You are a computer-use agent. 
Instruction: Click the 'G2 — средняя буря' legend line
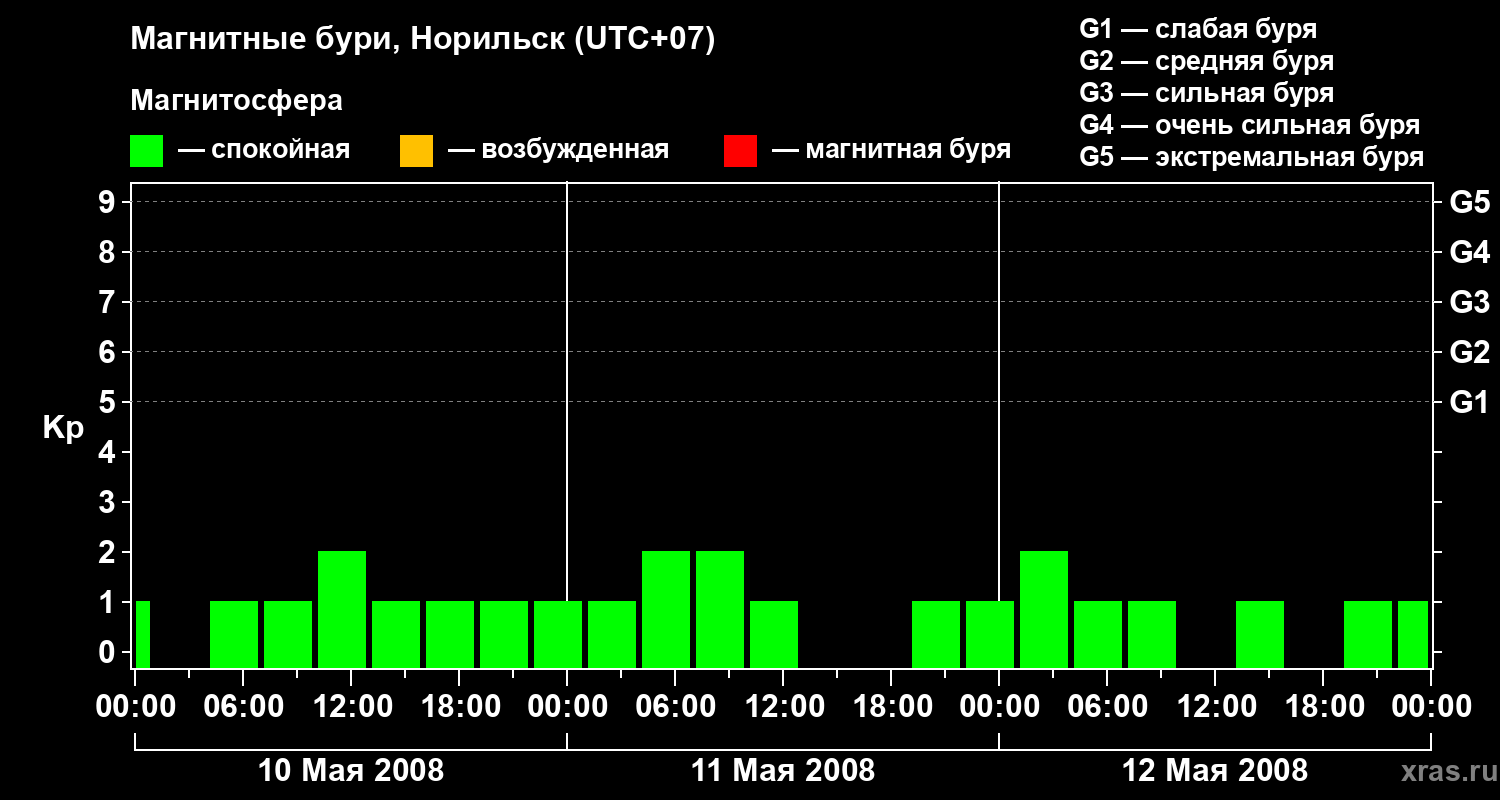click(x=1207, y=61)
